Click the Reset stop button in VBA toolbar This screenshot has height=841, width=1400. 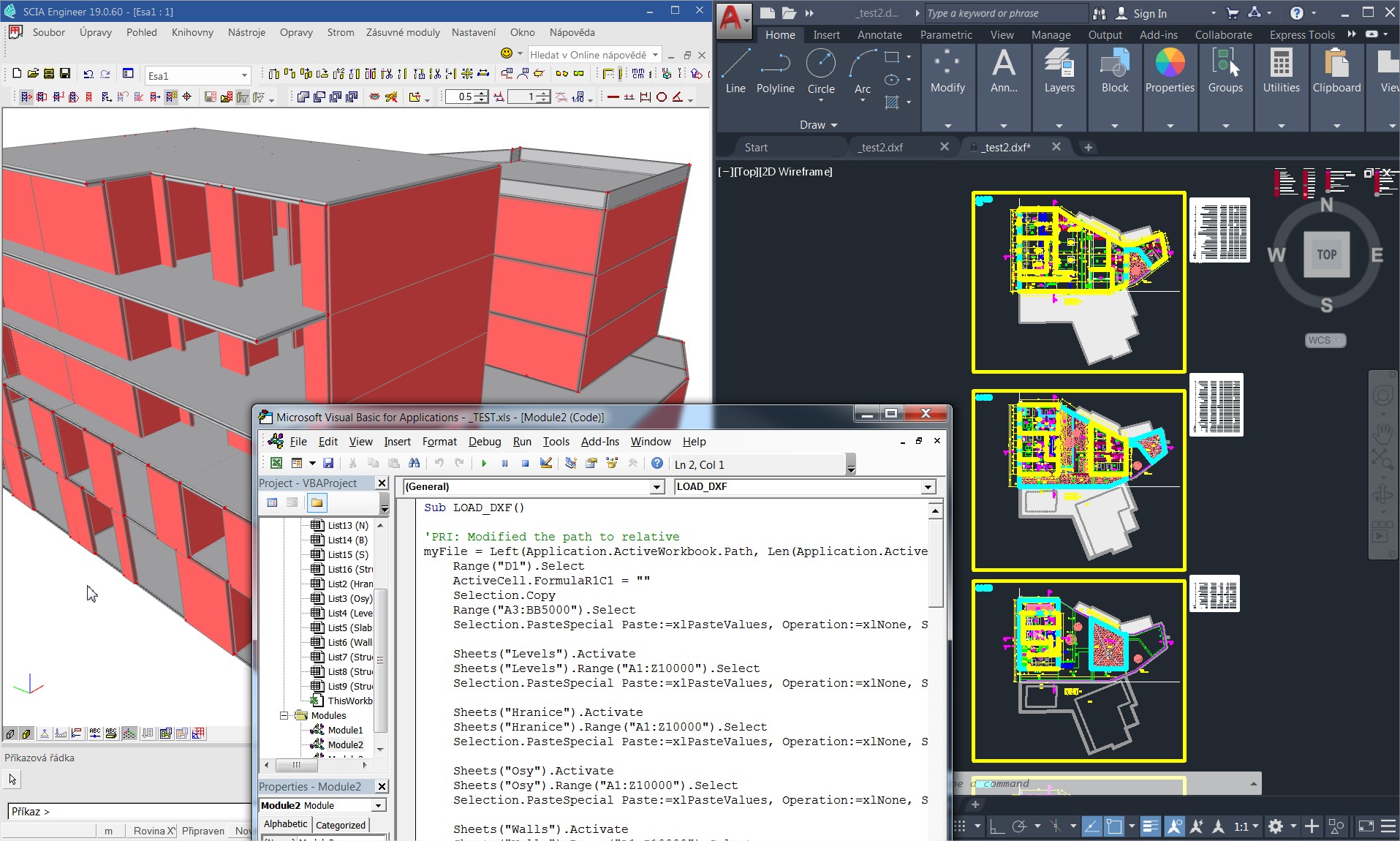pos(525,464)
